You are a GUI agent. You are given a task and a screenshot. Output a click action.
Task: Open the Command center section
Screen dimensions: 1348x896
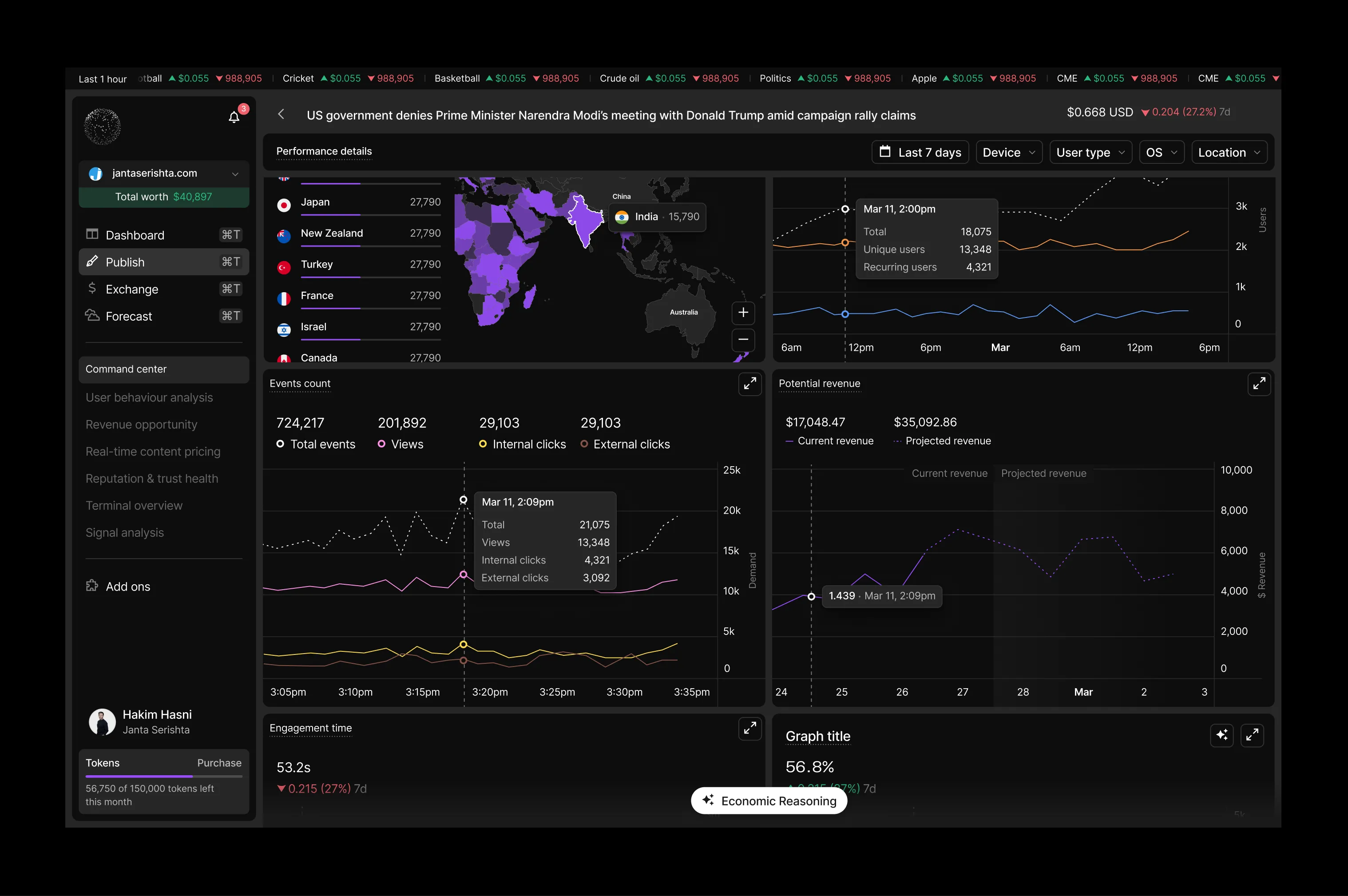[164, 369]
